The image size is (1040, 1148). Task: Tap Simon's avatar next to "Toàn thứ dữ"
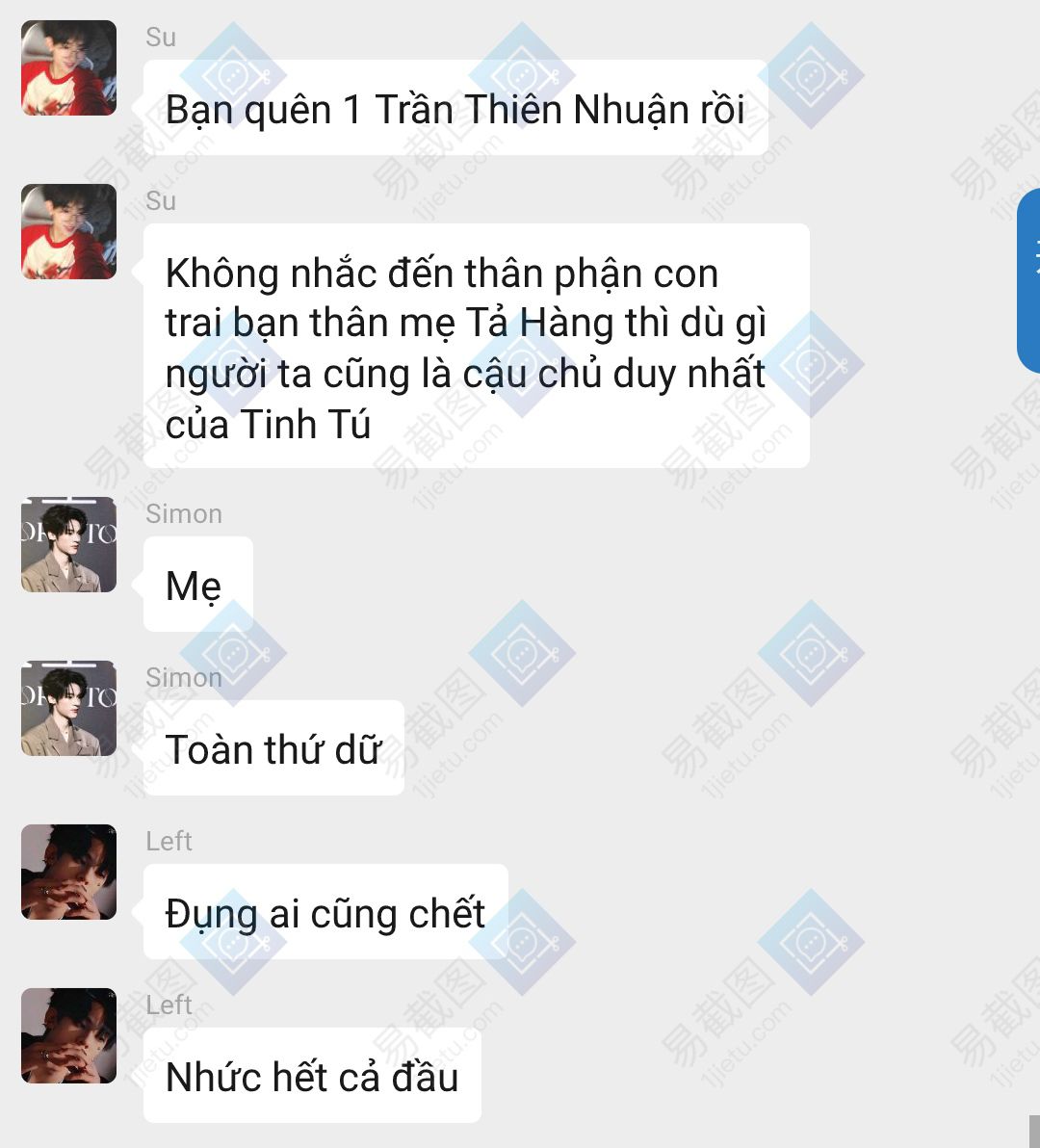click(x=68, y=708)
